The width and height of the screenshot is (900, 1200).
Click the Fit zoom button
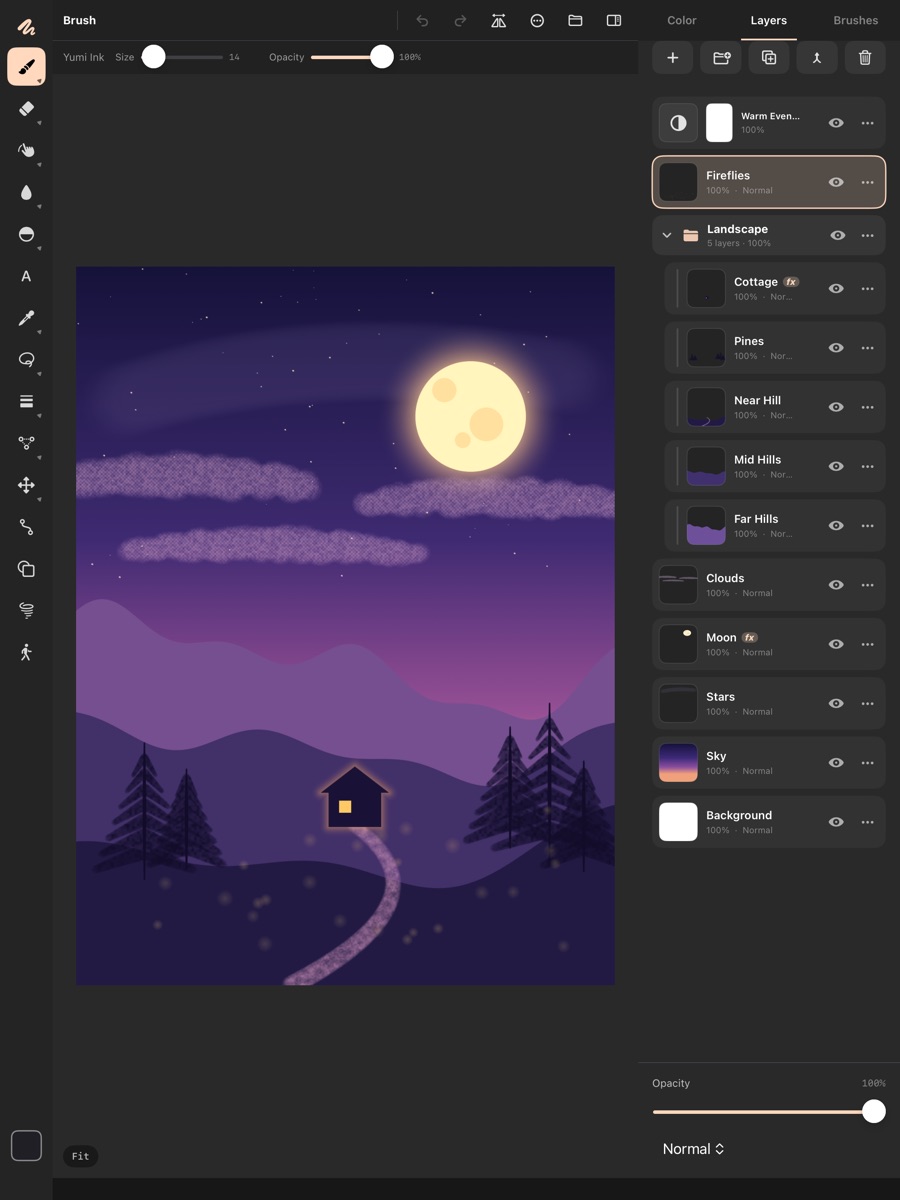[x=80, y=1156]
